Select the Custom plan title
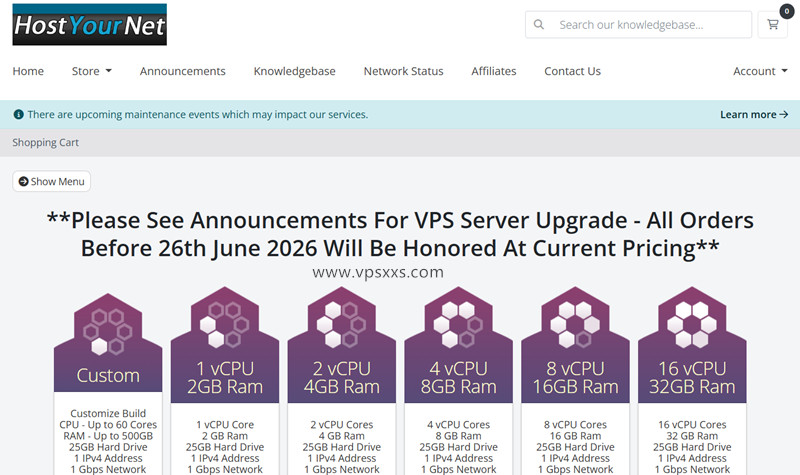 click(108, 376)
